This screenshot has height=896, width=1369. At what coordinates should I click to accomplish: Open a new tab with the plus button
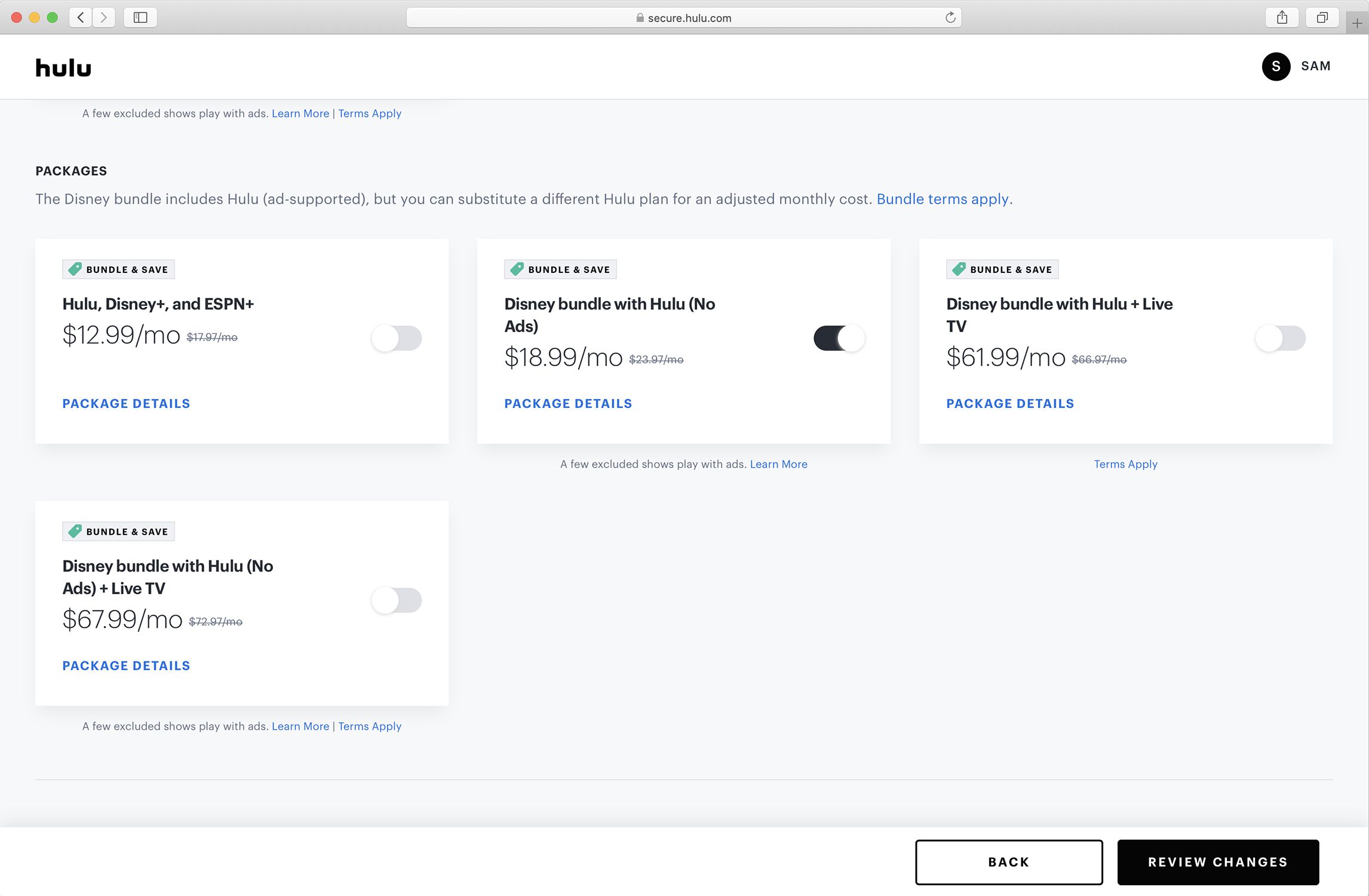tap(1357, 23)
